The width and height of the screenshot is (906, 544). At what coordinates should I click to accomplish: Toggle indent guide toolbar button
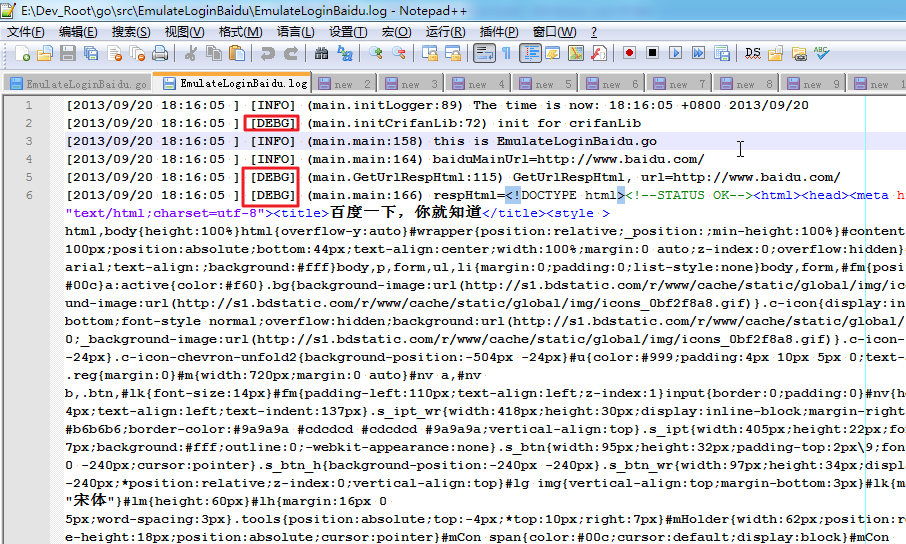[x=530, y=54]
